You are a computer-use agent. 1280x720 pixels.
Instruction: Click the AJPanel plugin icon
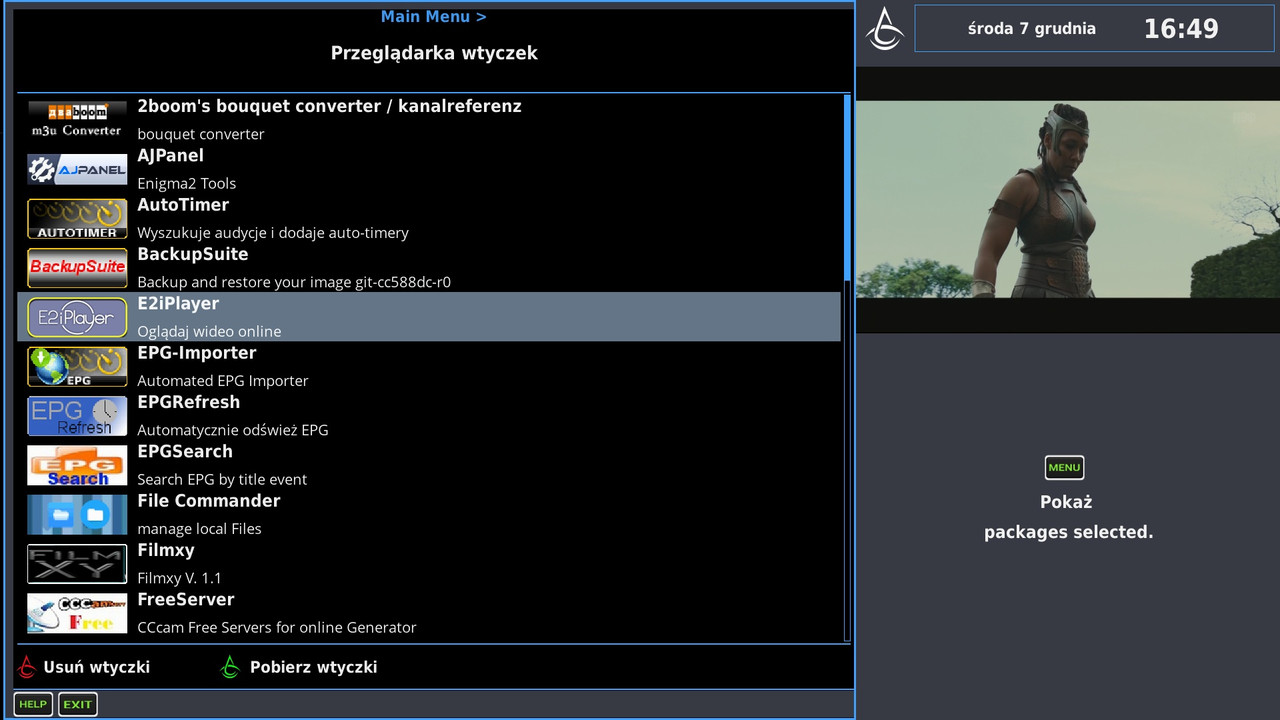[x=77, y=169]
